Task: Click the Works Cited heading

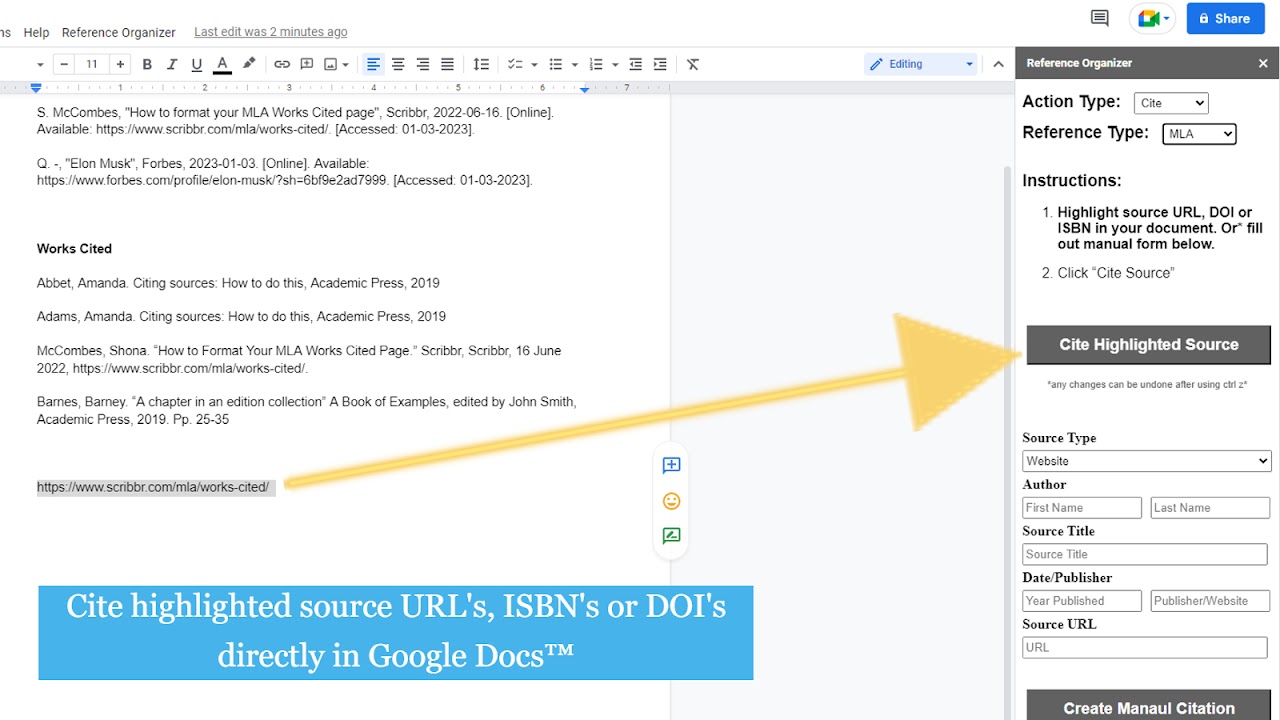Action: pos(74,249)
